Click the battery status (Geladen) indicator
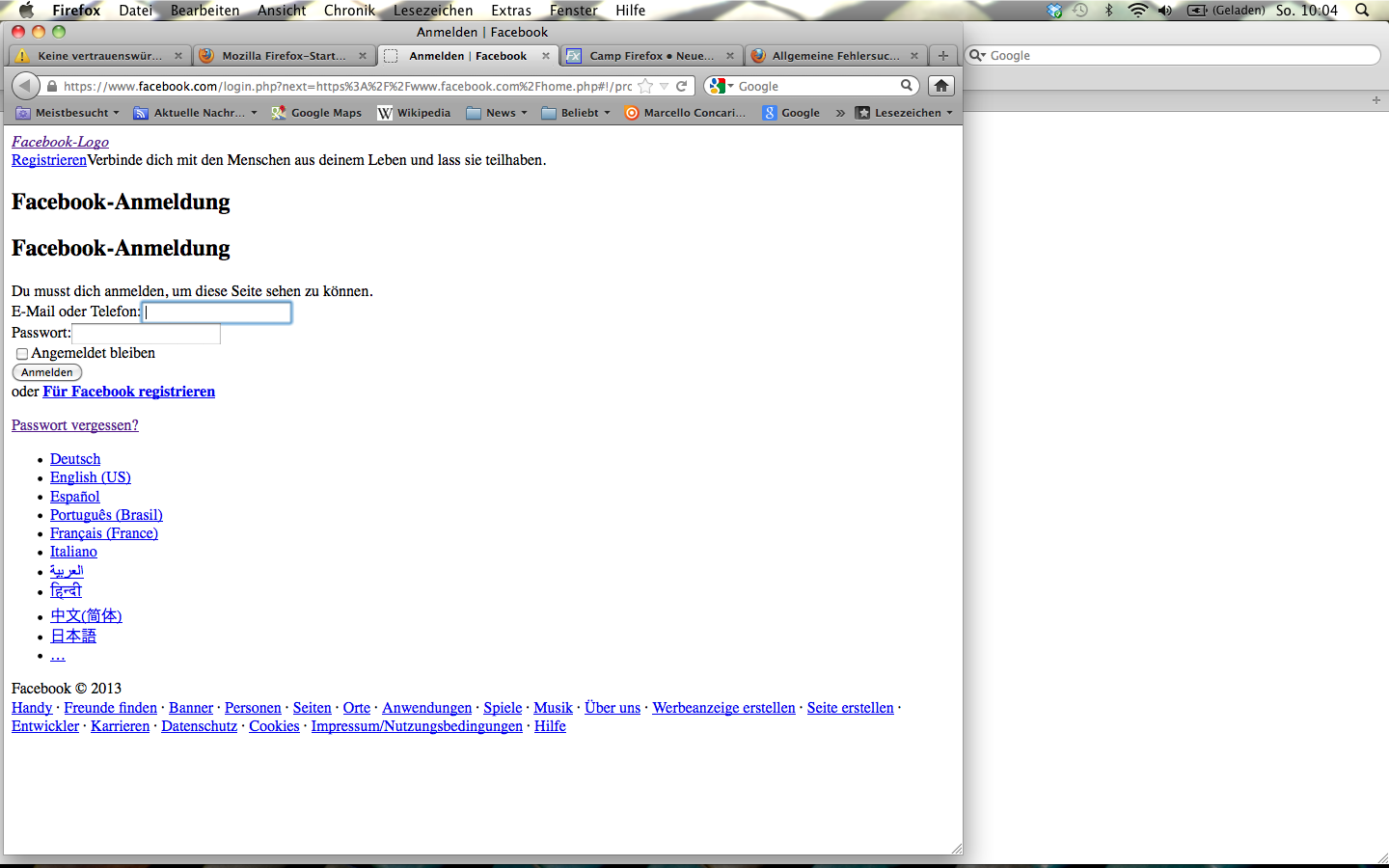The height and width of the screenshot is (868, 1389). click(x=1226, y=11)
